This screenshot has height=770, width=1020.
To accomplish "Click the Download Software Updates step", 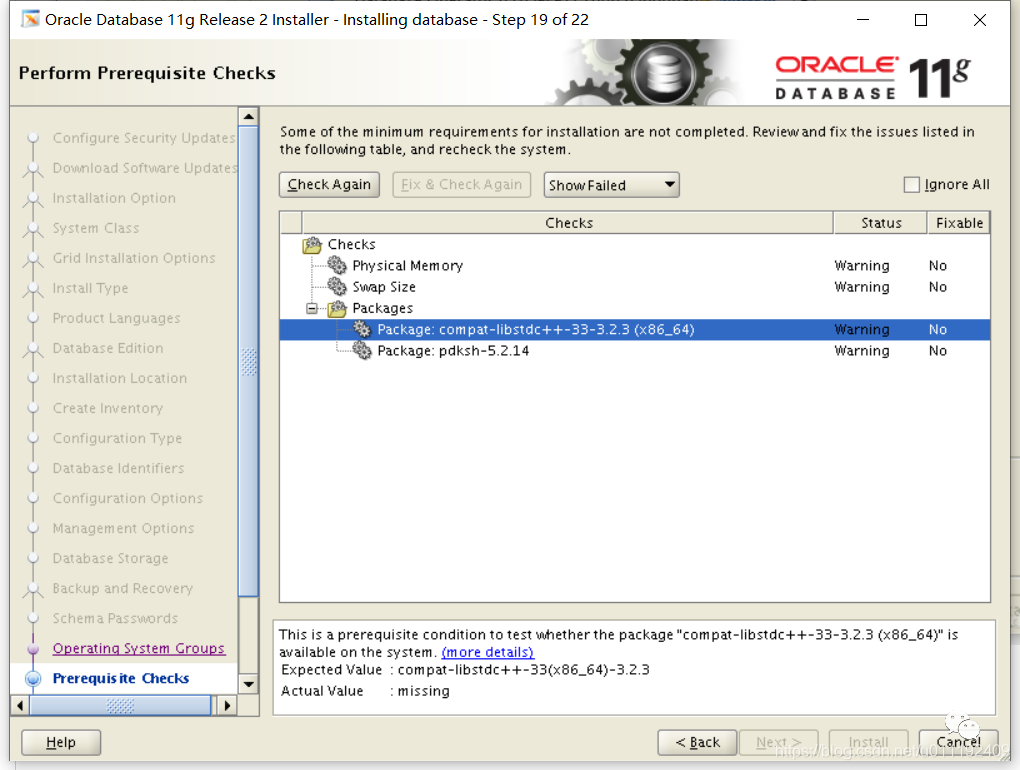I will tap(144, 168).
